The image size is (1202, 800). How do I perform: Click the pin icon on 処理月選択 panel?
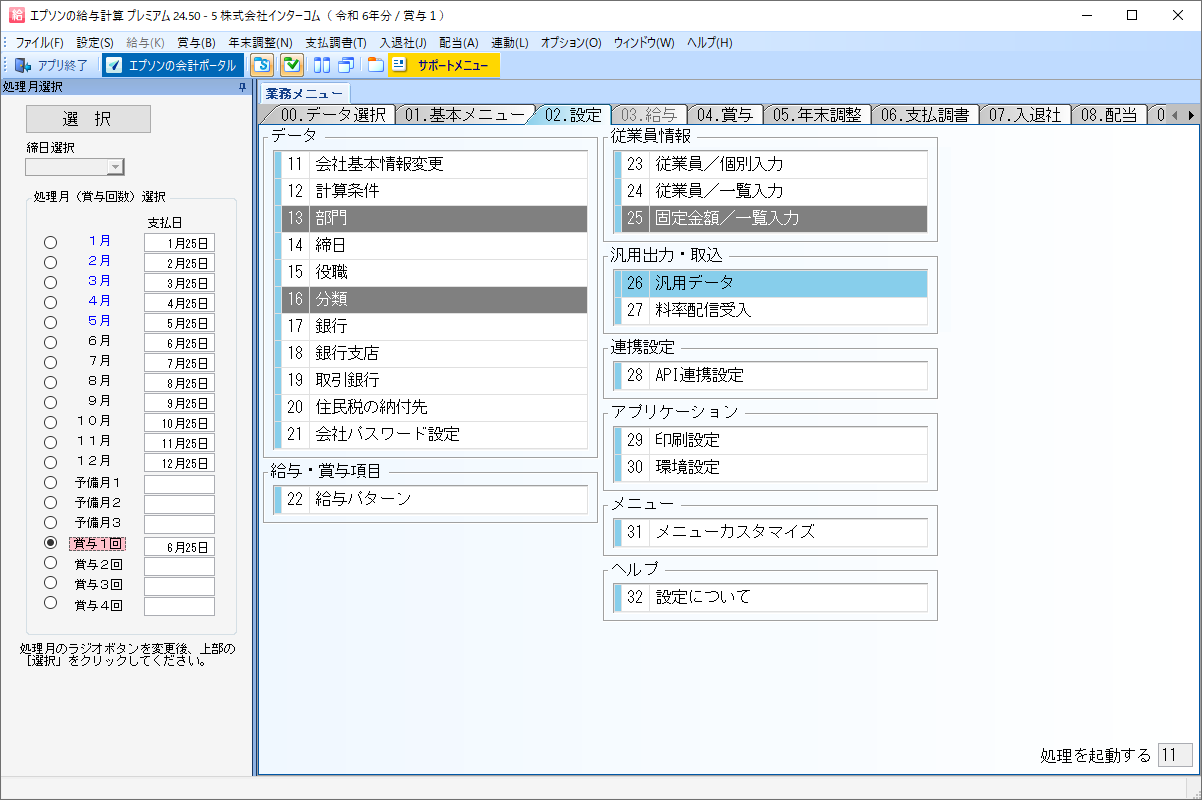pyautogui.click(x=242, y=88)
